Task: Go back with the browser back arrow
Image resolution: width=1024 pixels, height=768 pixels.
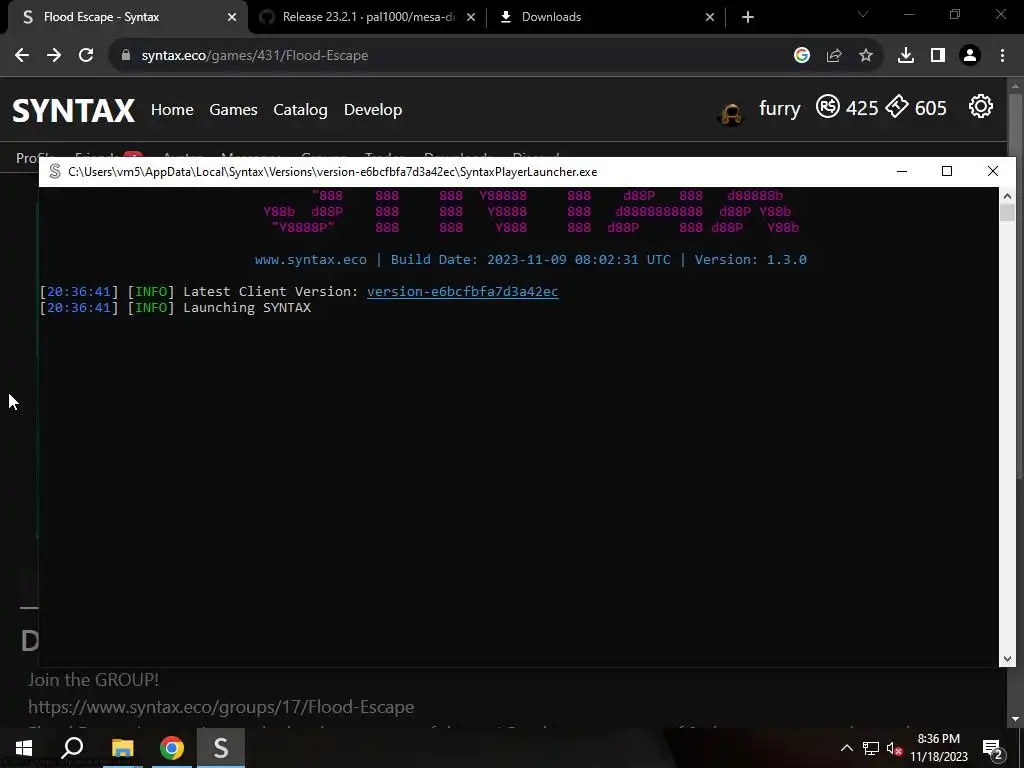Action: click(22, 56)
